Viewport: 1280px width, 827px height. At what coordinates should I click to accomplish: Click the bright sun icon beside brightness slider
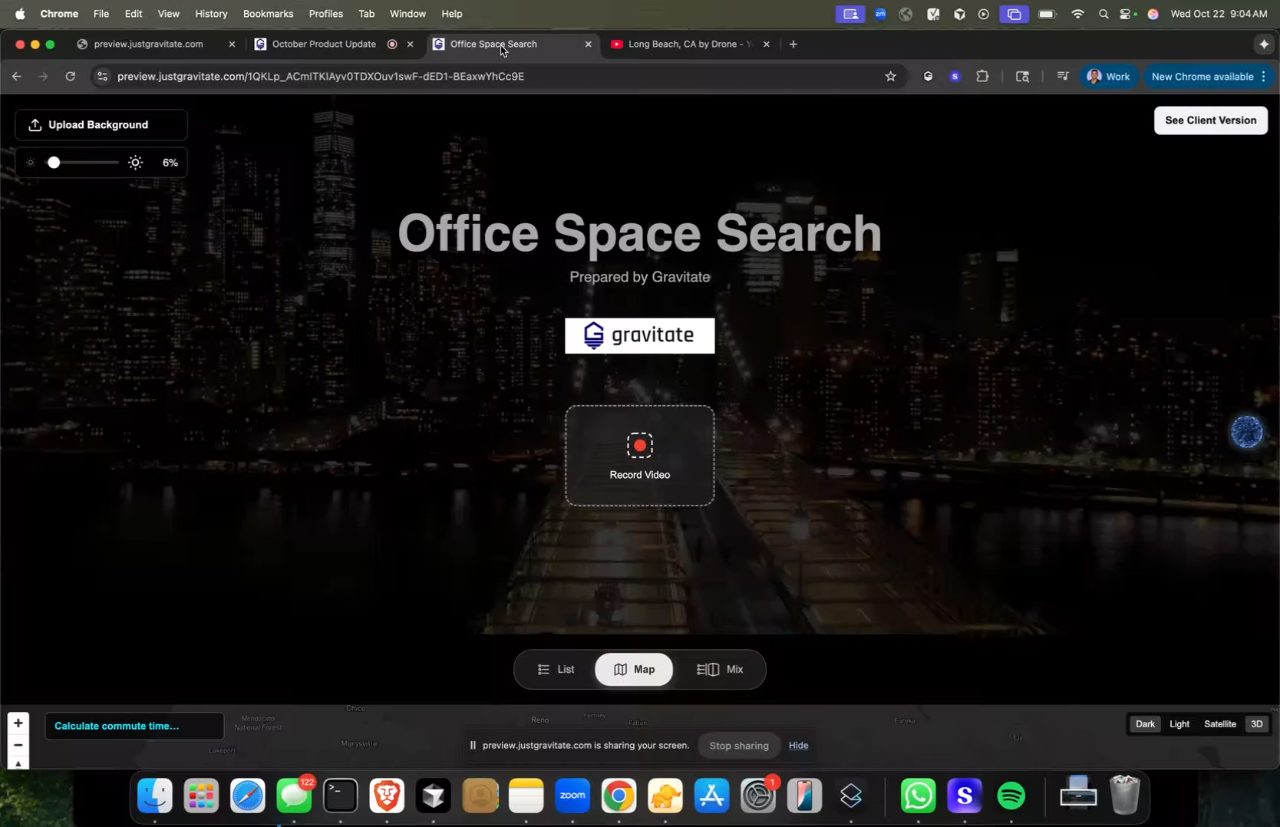pos(135,162)
